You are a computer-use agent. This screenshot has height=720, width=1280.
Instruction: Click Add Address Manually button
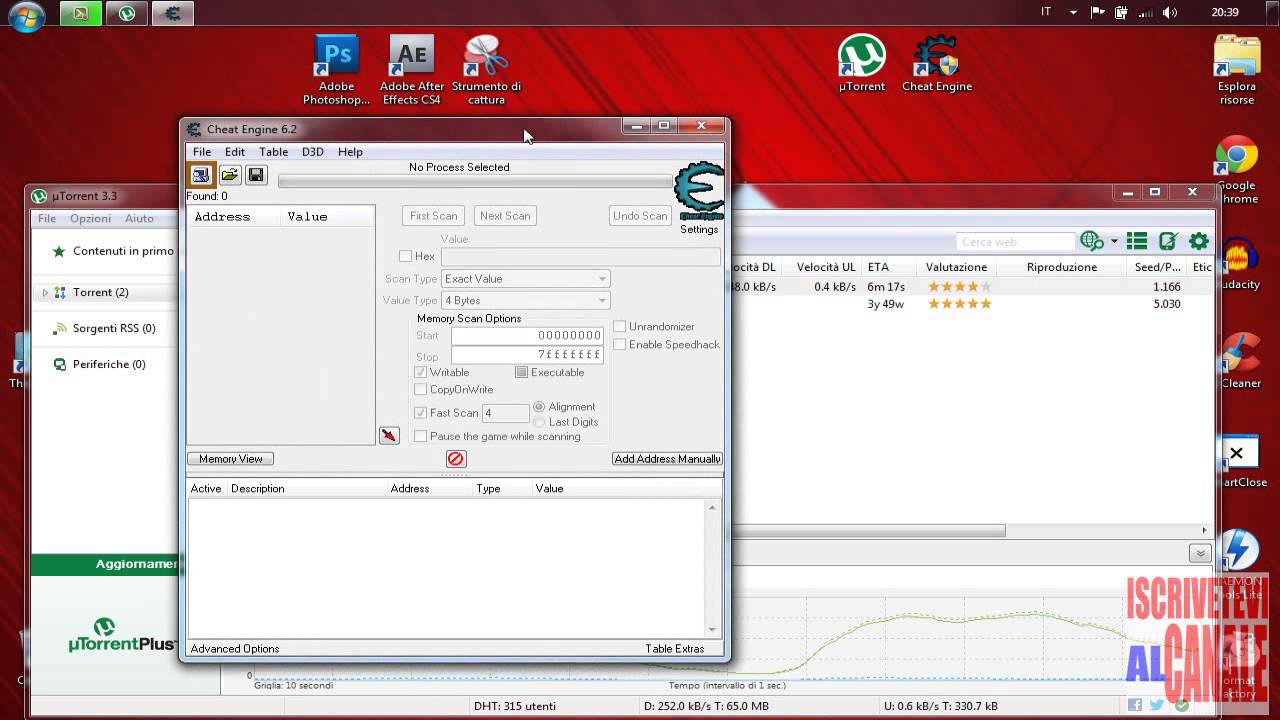coord(667,459)
